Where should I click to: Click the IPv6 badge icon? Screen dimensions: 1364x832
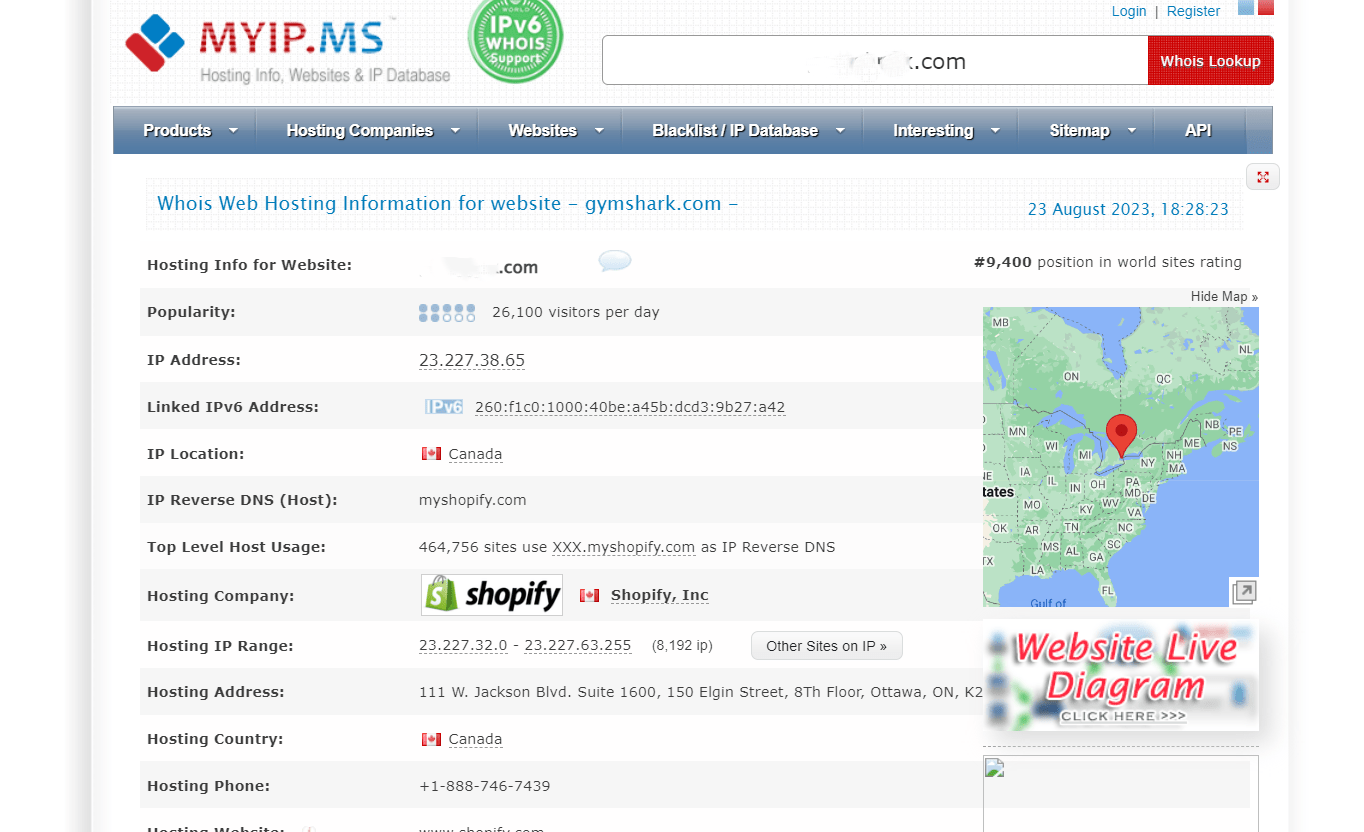coord(444,407)
